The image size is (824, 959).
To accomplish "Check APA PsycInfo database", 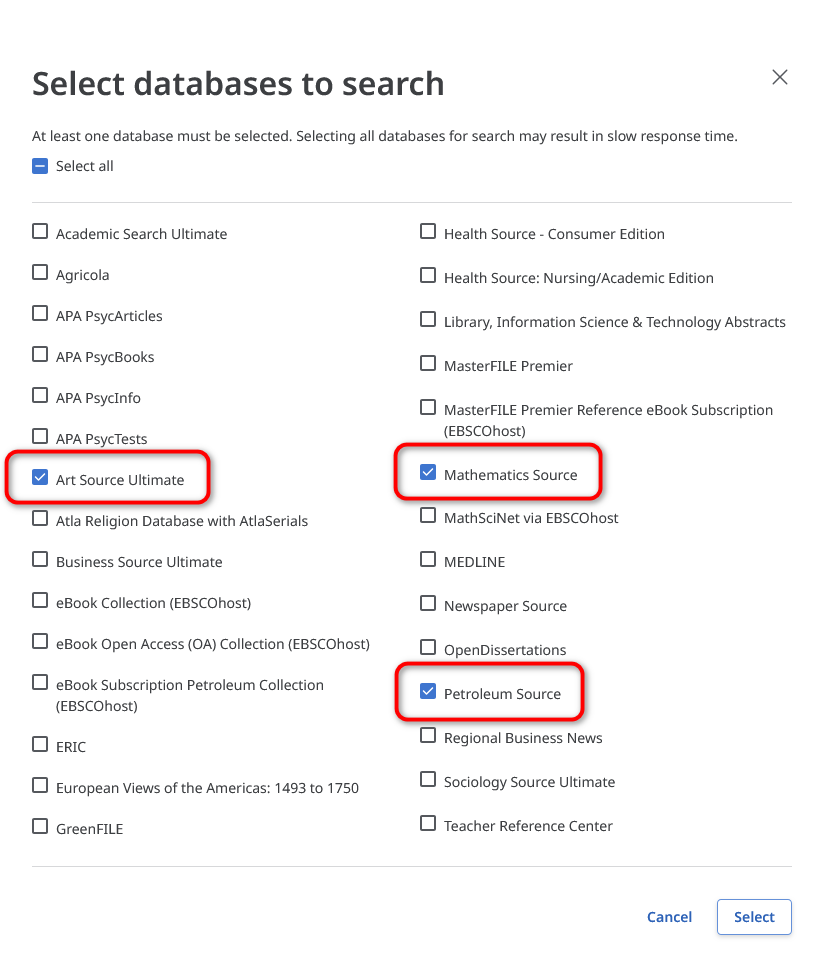I will tap(40, 395).
